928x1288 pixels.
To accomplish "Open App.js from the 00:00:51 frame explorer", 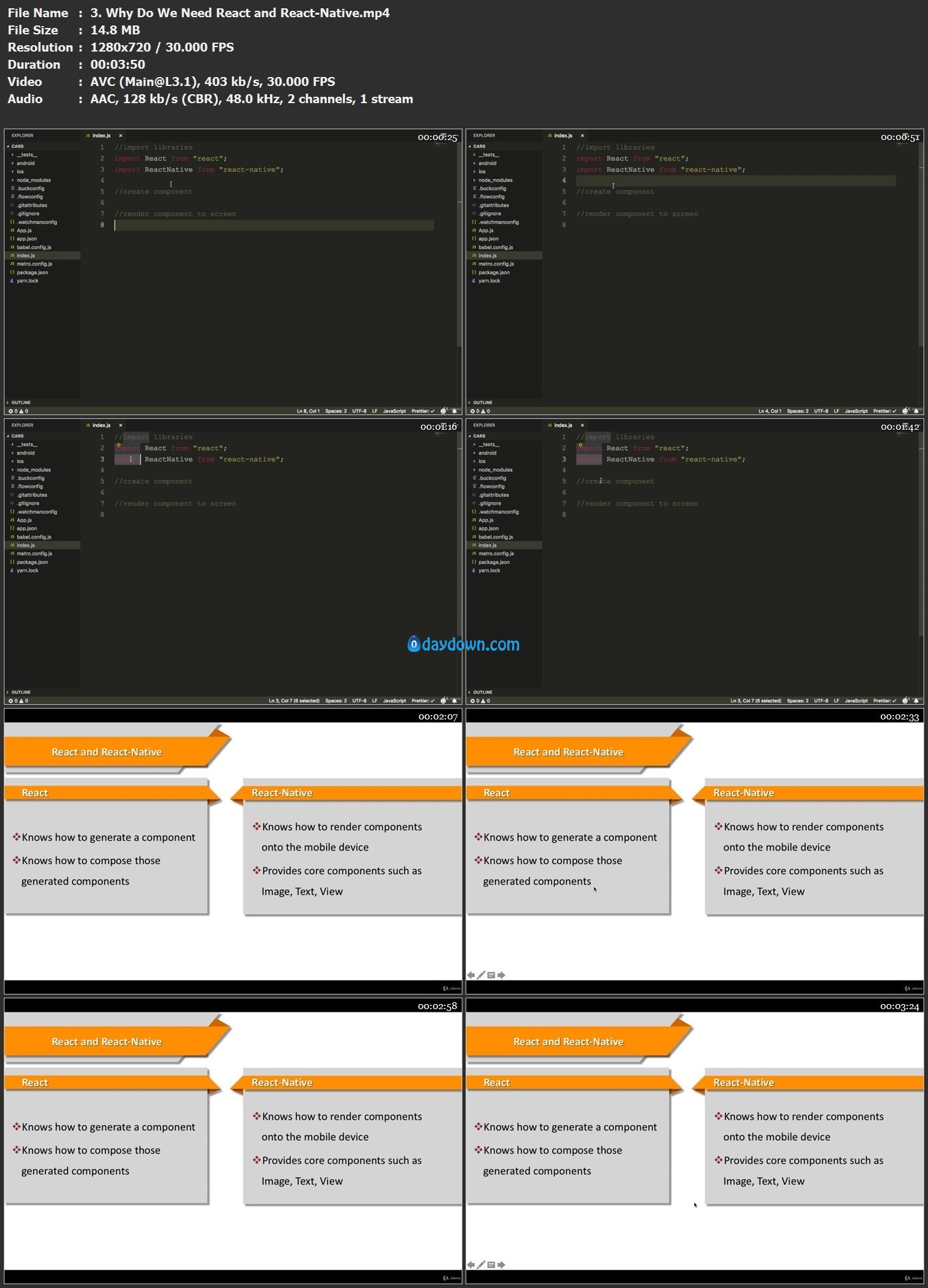I will pyautogui.click(x=486, y=230).
